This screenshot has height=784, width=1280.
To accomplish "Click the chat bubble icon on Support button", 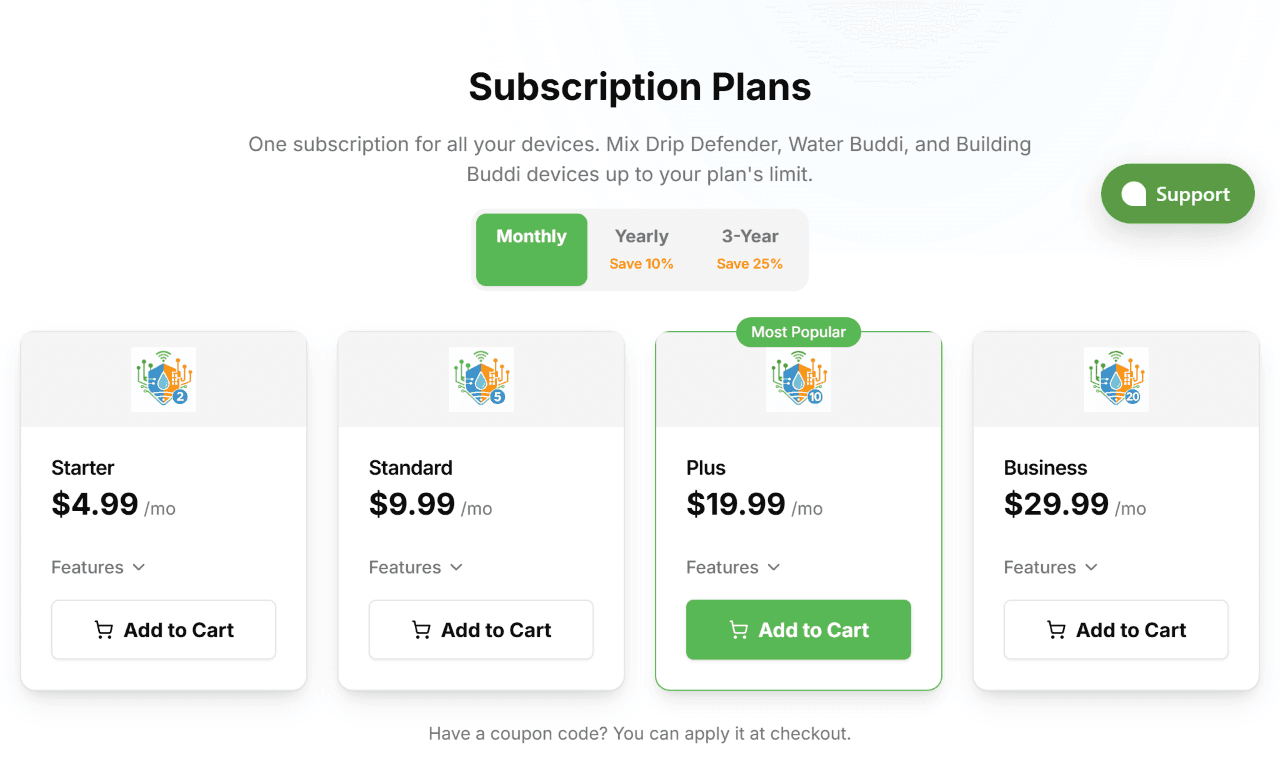I will [x=1134, y=193].
